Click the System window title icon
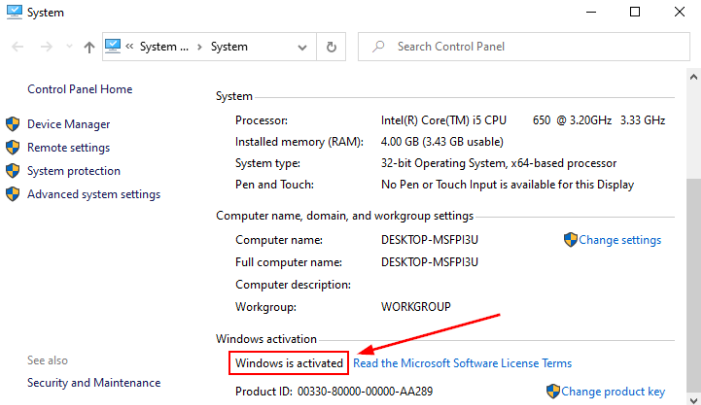 [14, 12]
